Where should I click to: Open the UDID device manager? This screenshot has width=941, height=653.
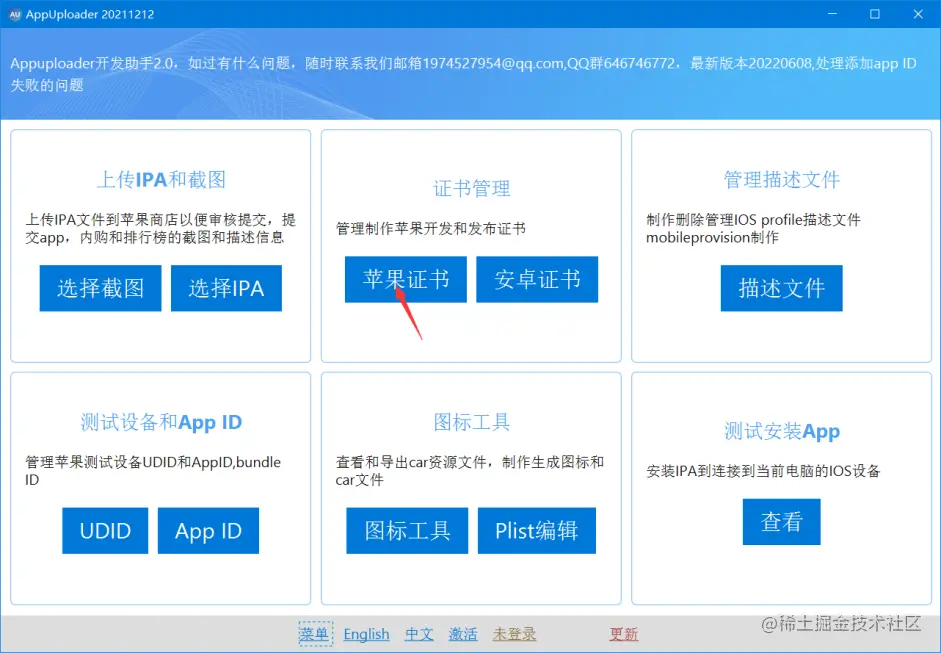[105, 531]
